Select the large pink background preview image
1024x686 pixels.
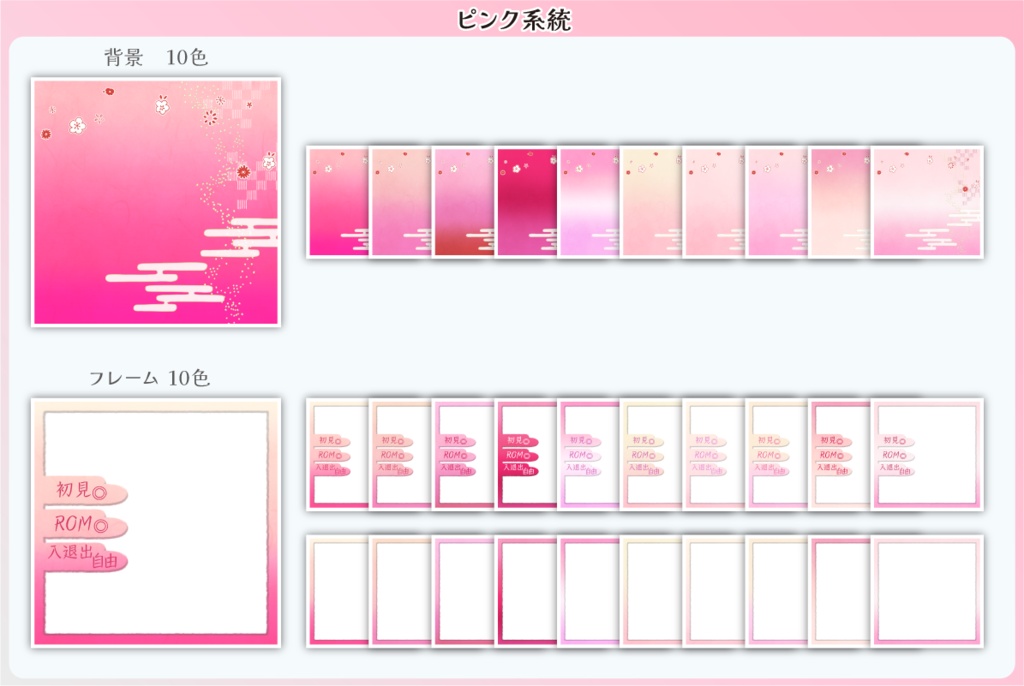[x=155, y=202]
